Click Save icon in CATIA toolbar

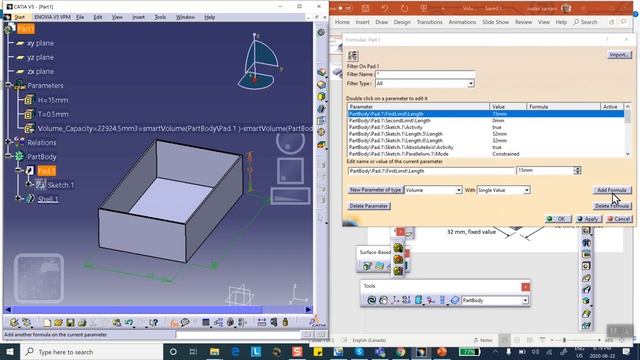pyautogui.click(x=70, y=323)
